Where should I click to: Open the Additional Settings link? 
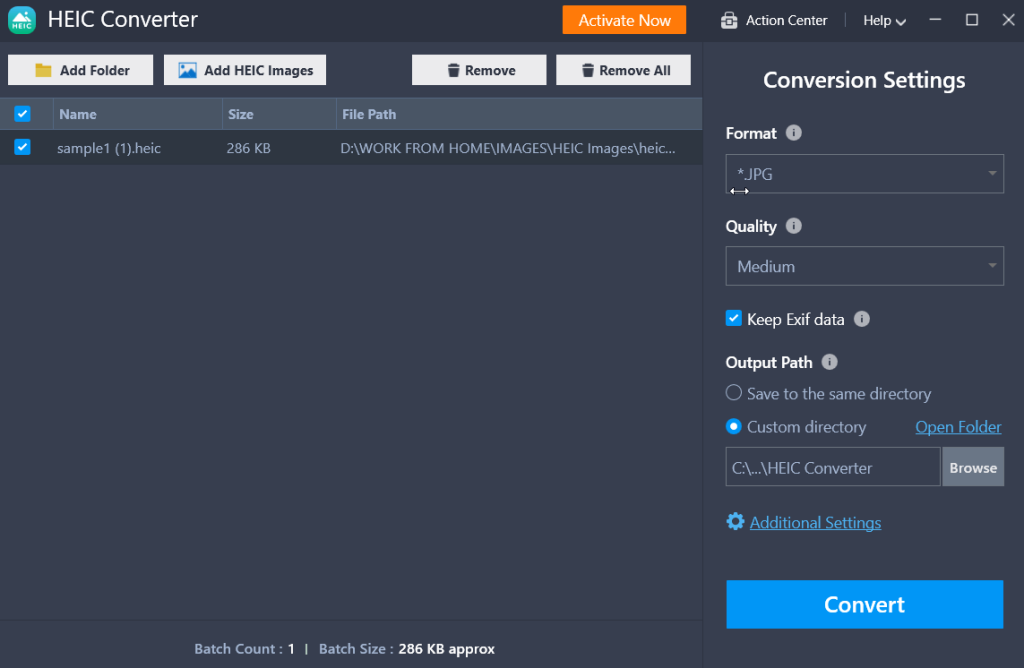(x=815, y=522)
